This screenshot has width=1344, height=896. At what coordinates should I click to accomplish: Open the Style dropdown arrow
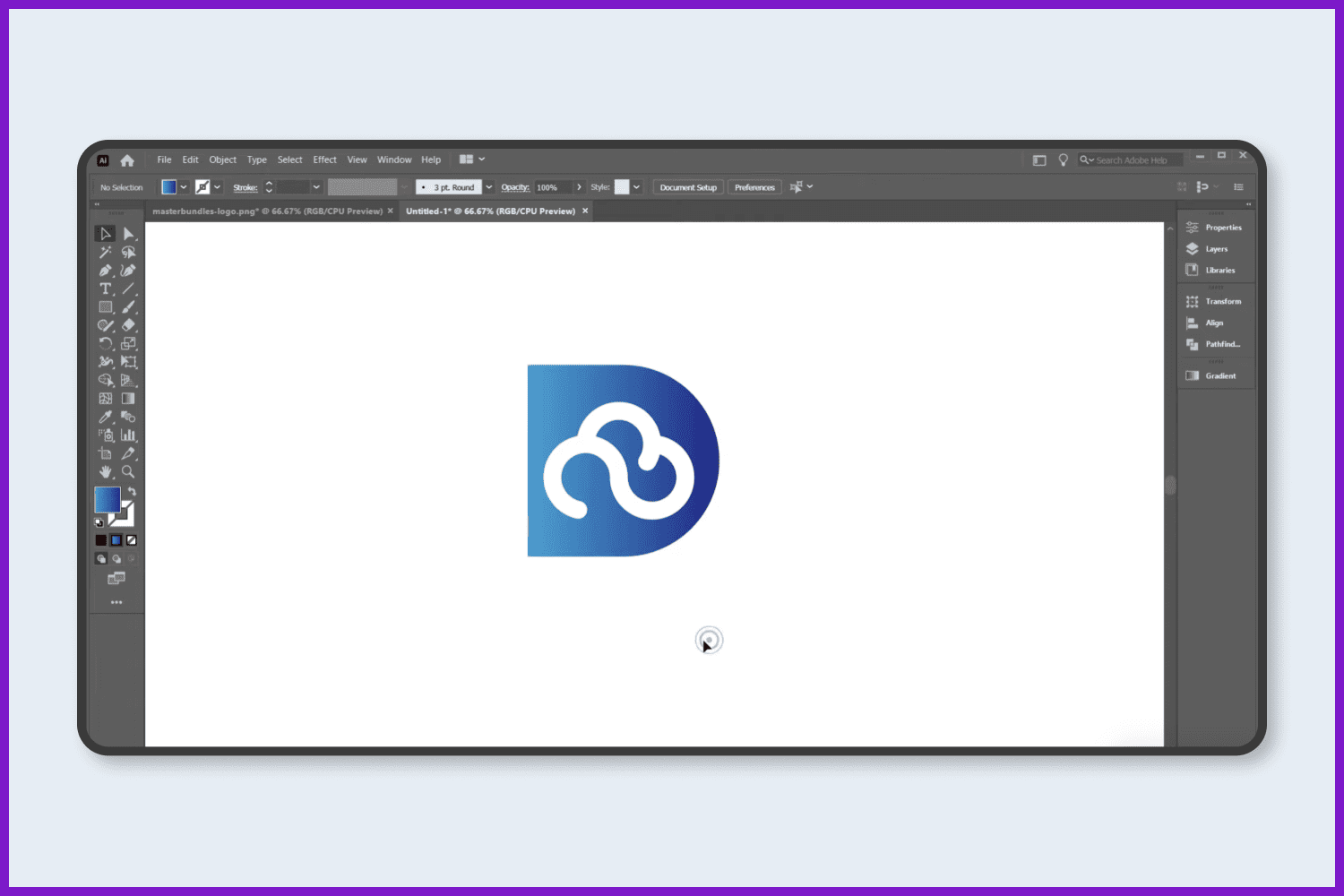[636, 187]
